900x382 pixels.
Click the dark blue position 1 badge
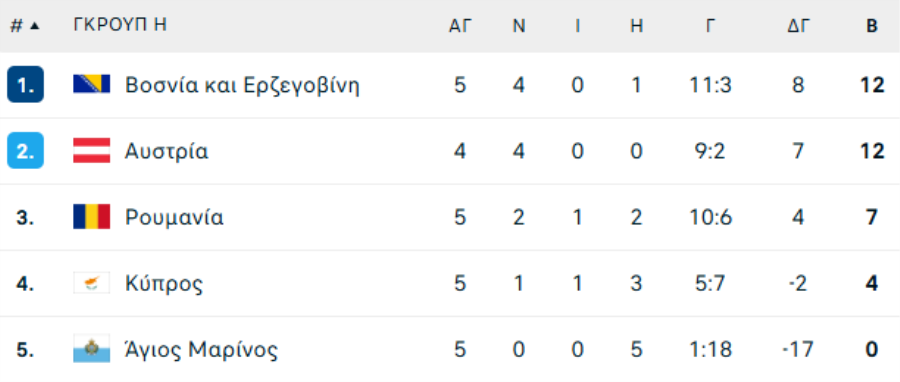pyautogui.click(x=25, y=84)
